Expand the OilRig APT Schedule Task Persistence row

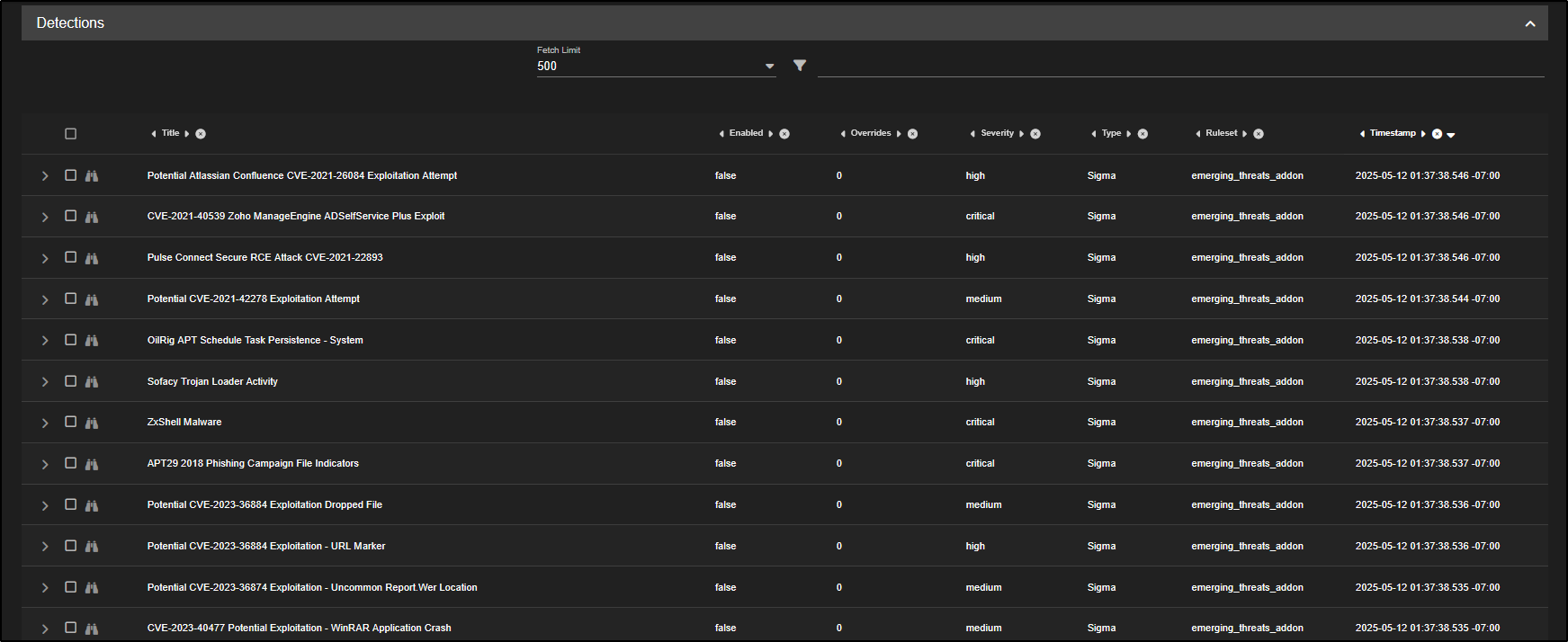[x=45, y=341]
